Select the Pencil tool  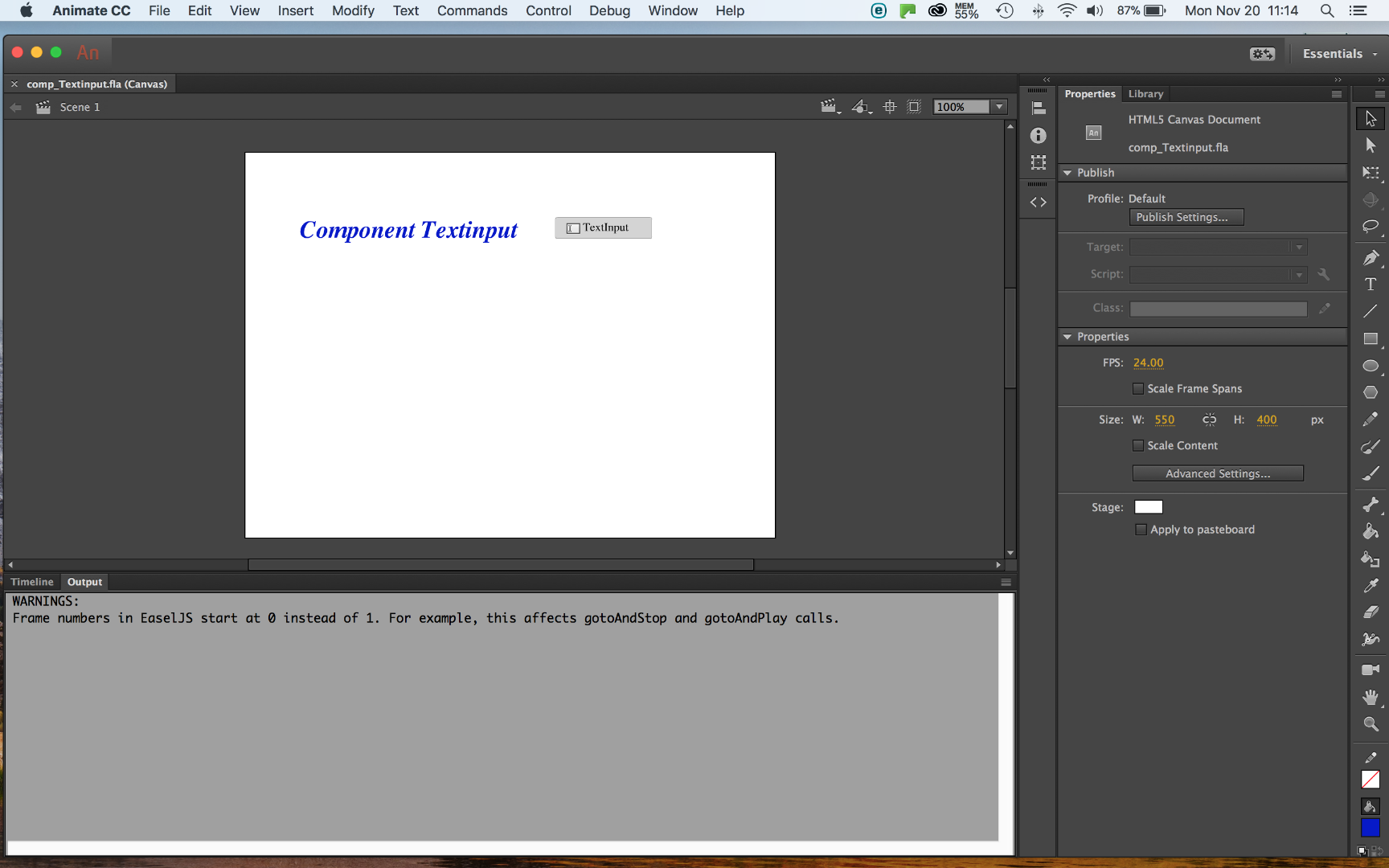point(1371,420)
